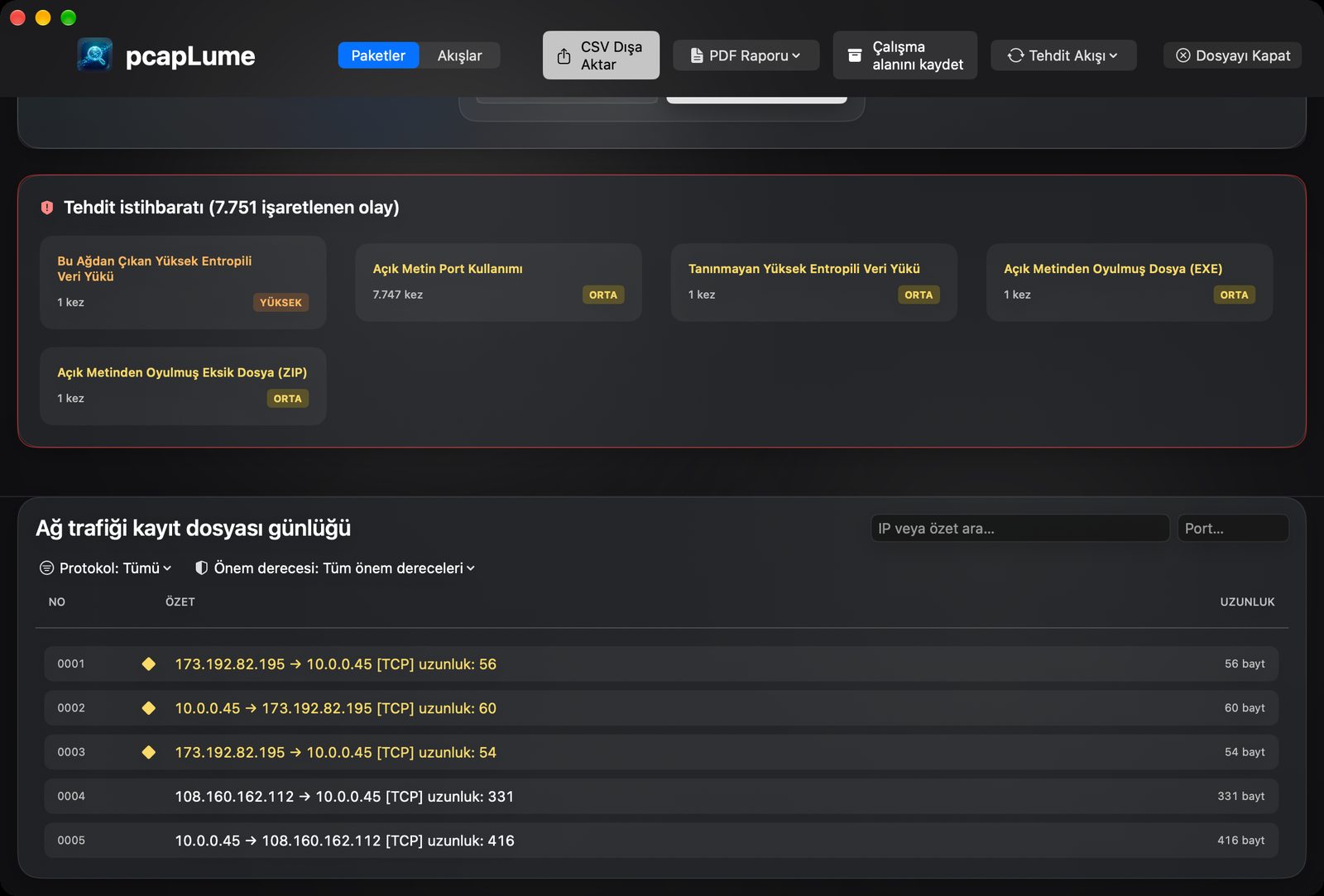Click the severity half-shield icon
1324x896 pixels.
tap(201, 568)
